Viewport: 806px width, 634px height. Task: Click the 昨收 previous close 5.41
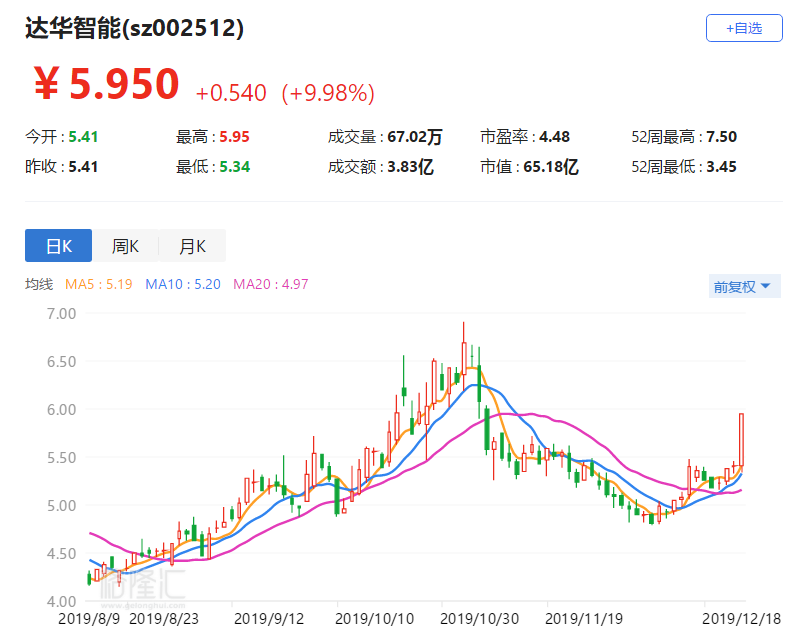(x=83, y=167)
